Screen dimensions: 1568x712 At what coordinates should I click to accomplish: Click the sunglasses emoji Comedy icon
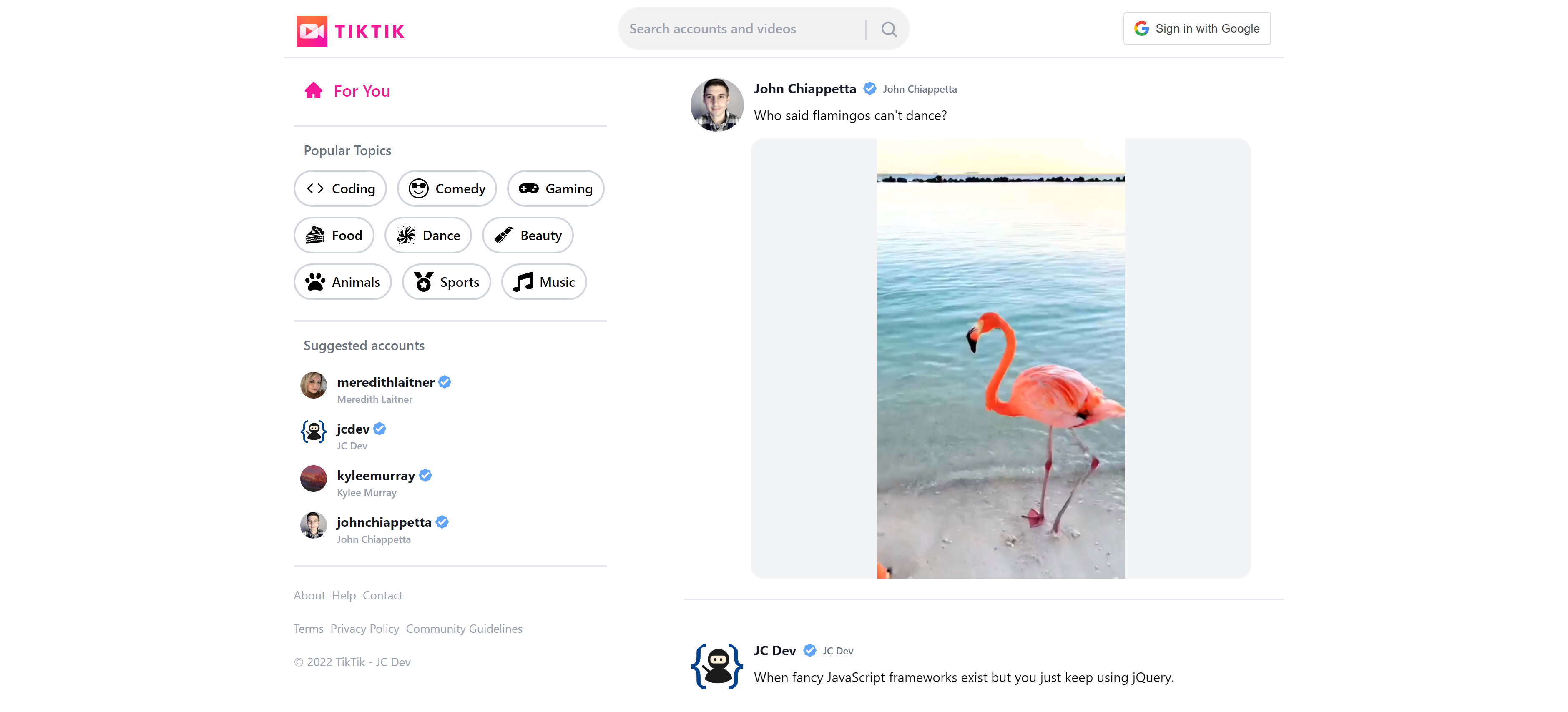[419, 189]
